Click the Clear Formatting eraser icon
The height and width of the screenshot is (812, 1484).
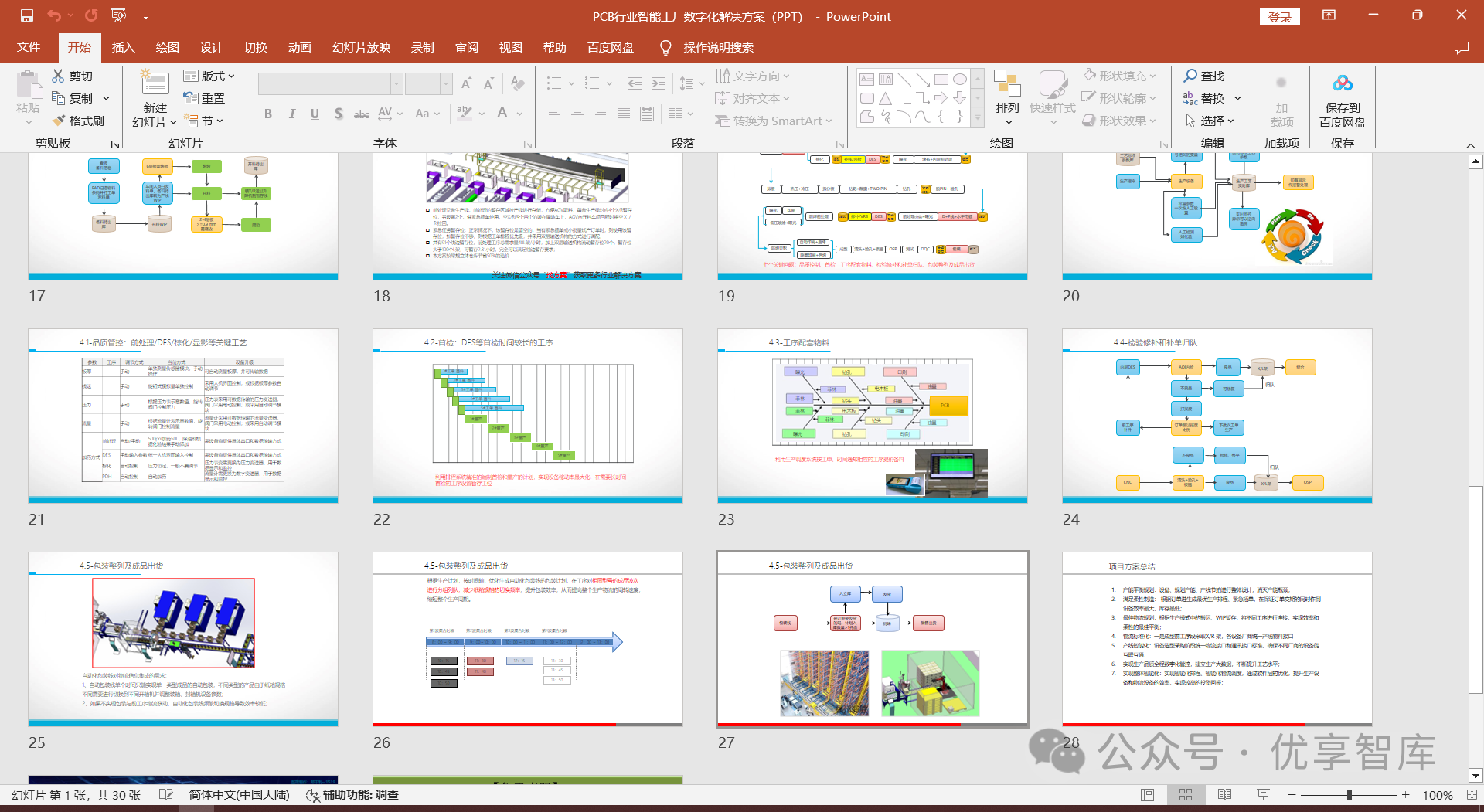(x=518, y=83)
